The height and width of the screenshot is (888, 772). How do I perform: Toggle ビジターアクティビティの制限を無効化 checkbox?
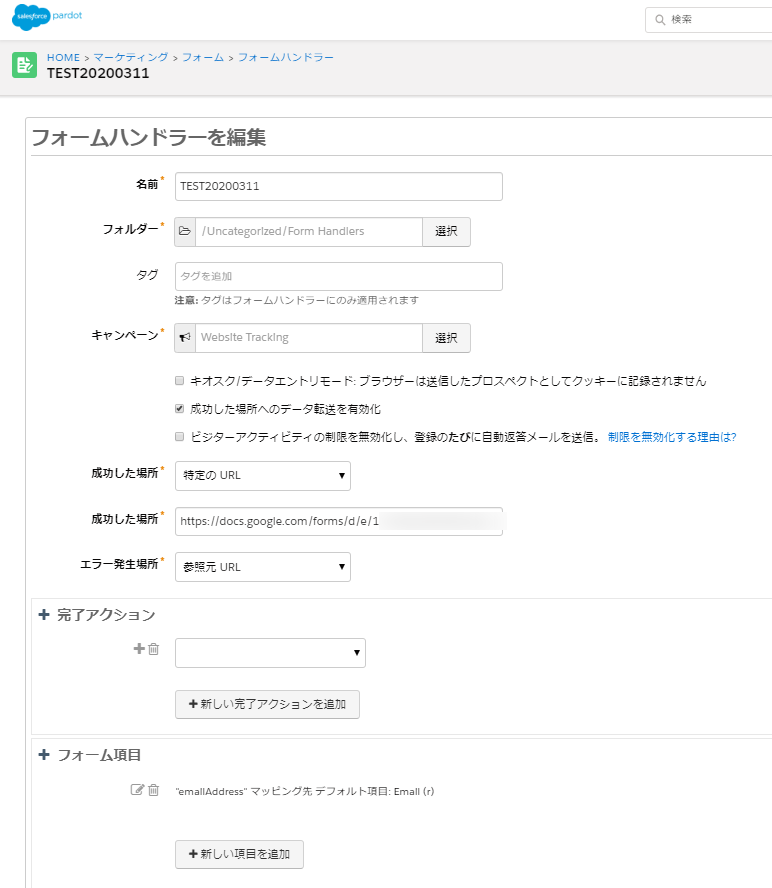tap(179, 437)
